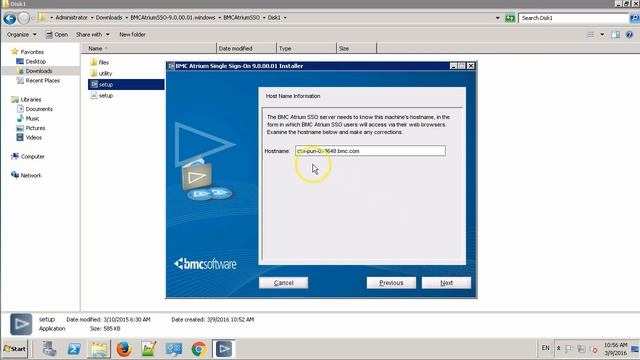Viewport: 640px width, 360px height.
Task: Select the utility folder
Action: (x=101, y=73)
